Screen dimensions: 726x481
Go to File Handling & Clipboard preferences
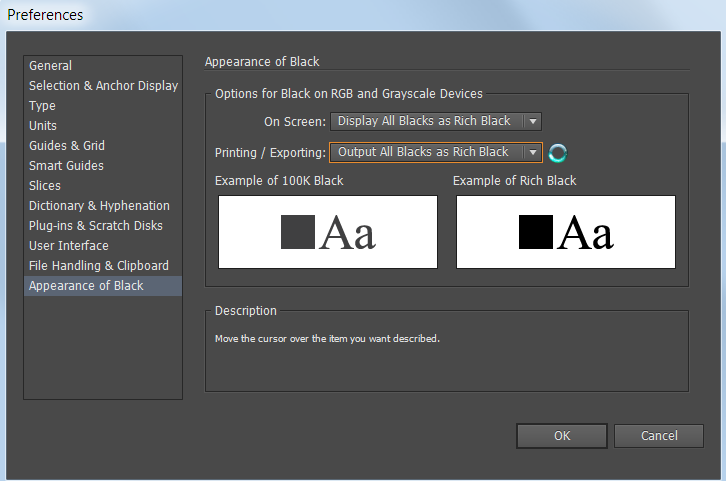(103, 265)
